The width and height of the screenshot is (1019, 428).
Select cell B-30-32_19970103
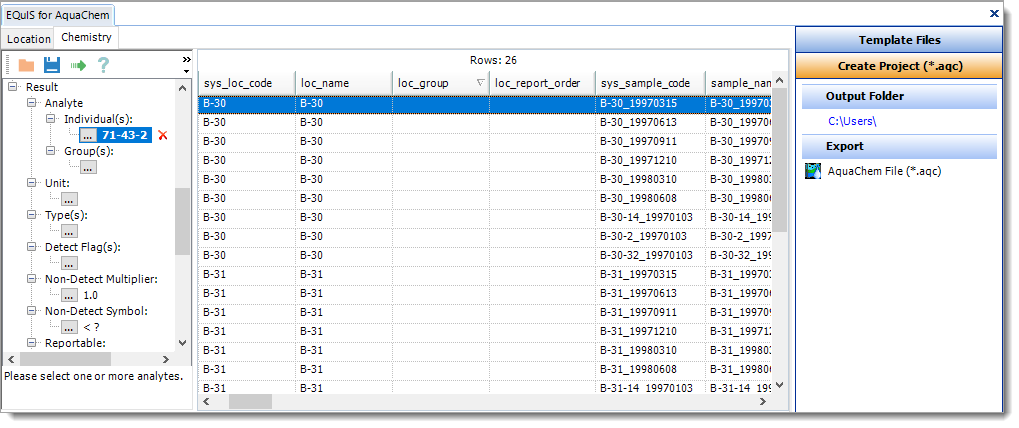(650, 255)
